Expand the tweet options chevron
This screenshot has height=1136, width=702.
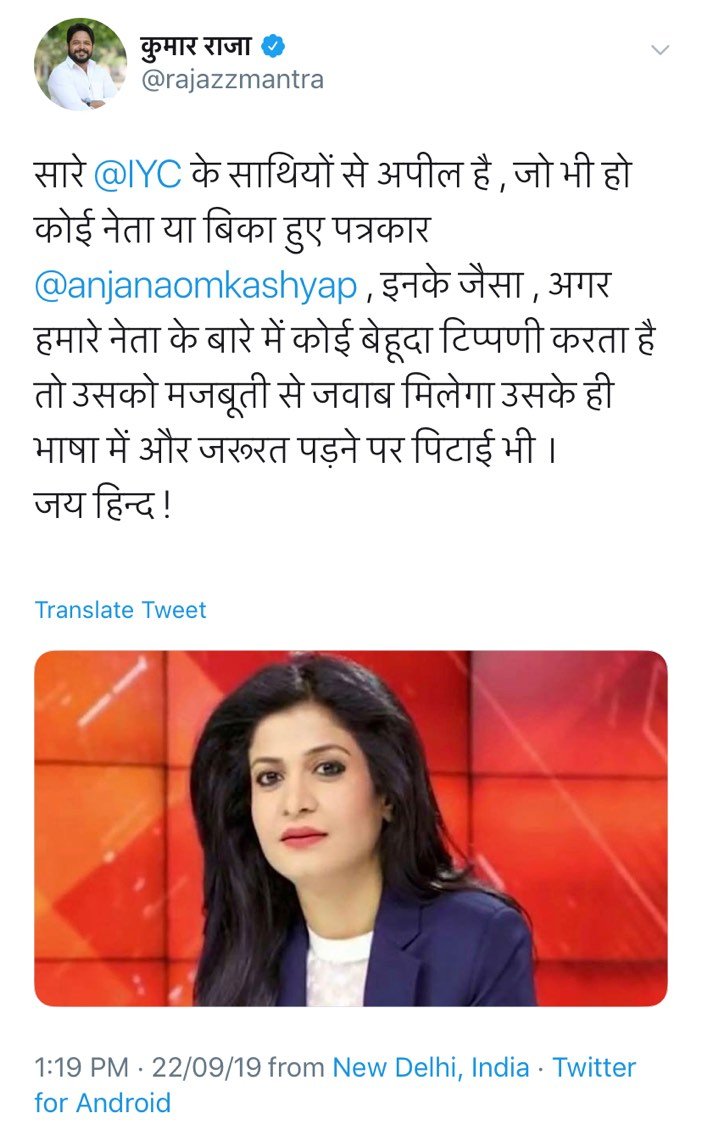[660, 50]
